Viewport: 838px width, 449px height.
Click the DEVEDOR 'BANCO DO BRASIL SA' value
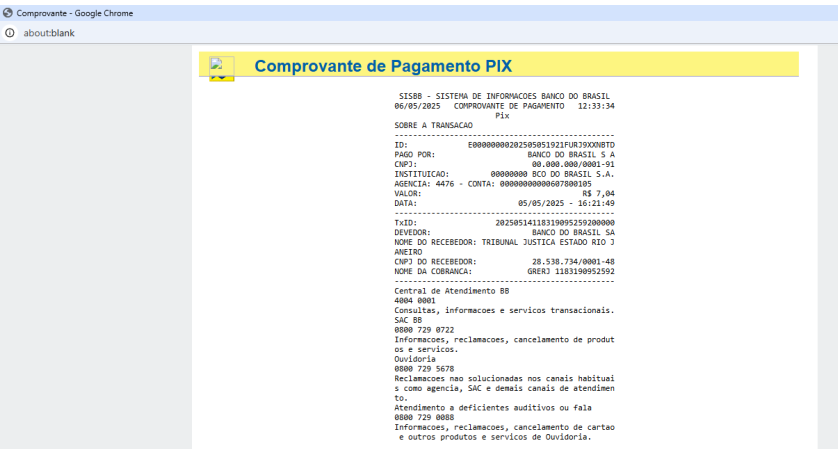[573, 233]
